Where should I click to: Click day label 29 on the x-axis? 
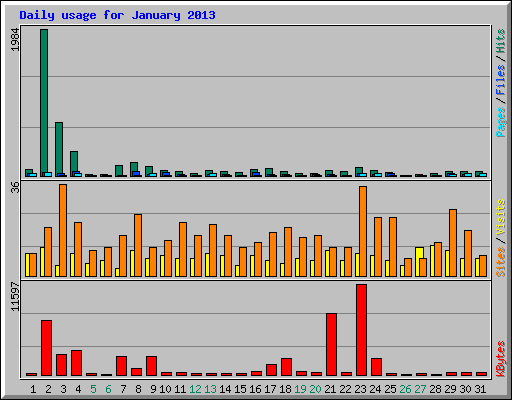[450, 389]
